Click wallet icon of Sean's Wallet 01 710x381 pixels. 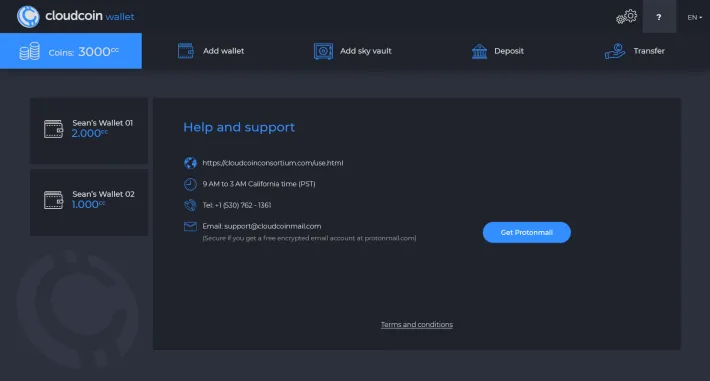(53, 129)
